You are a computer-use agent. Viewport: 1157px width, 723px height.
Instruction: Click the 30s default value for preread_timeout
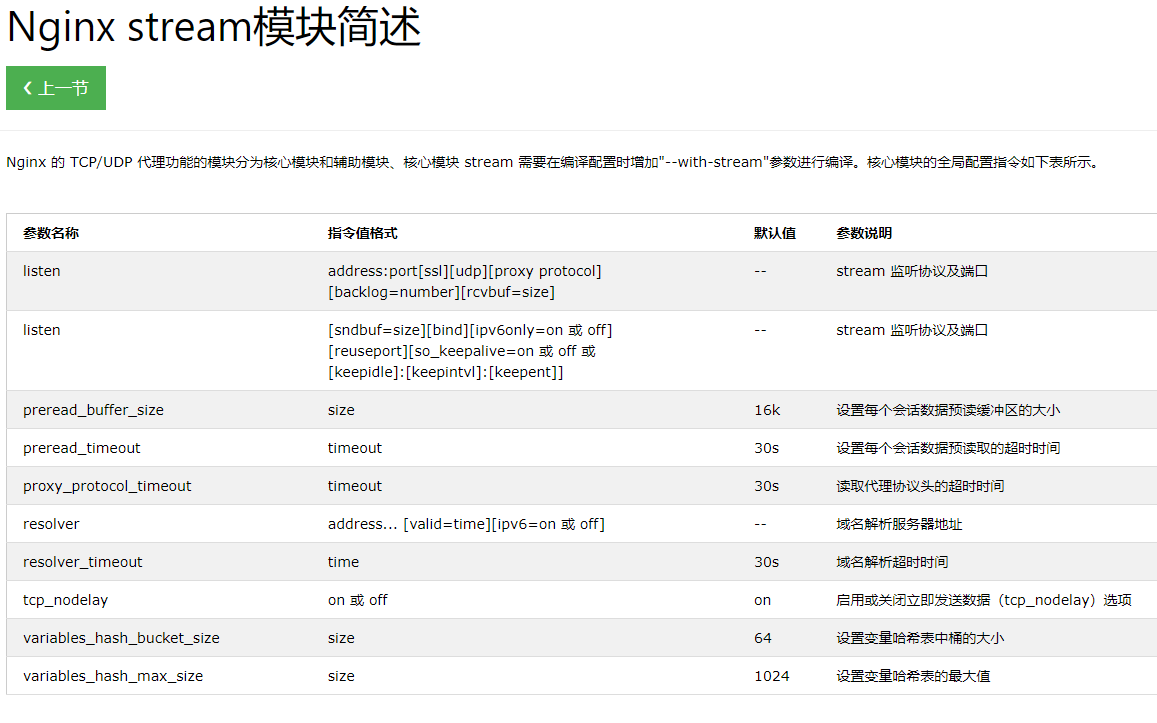coord(767,448)
